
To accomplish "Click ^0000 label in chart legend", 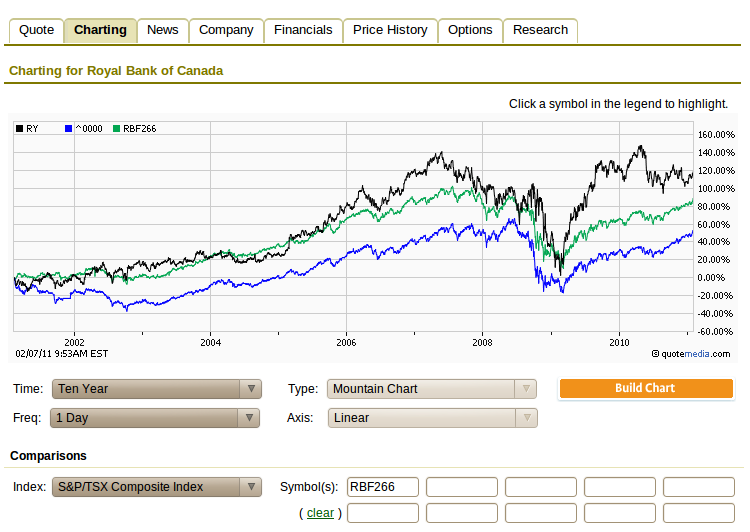I will point(89,129).
